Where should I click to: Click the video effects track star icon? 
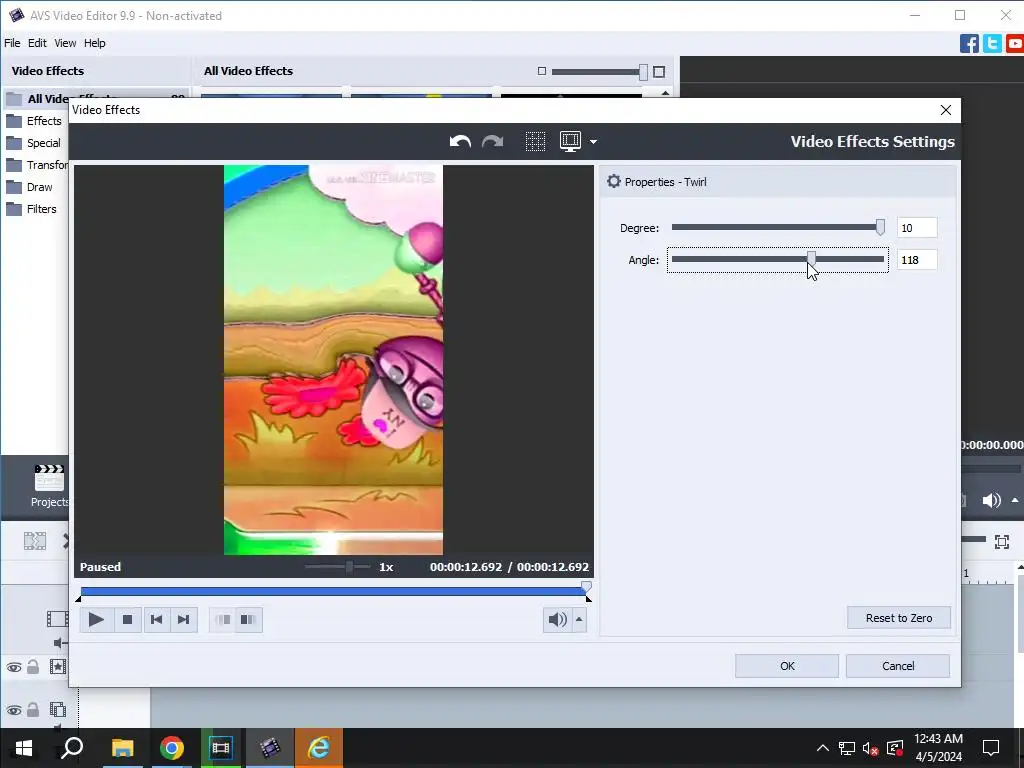point(57,667)
